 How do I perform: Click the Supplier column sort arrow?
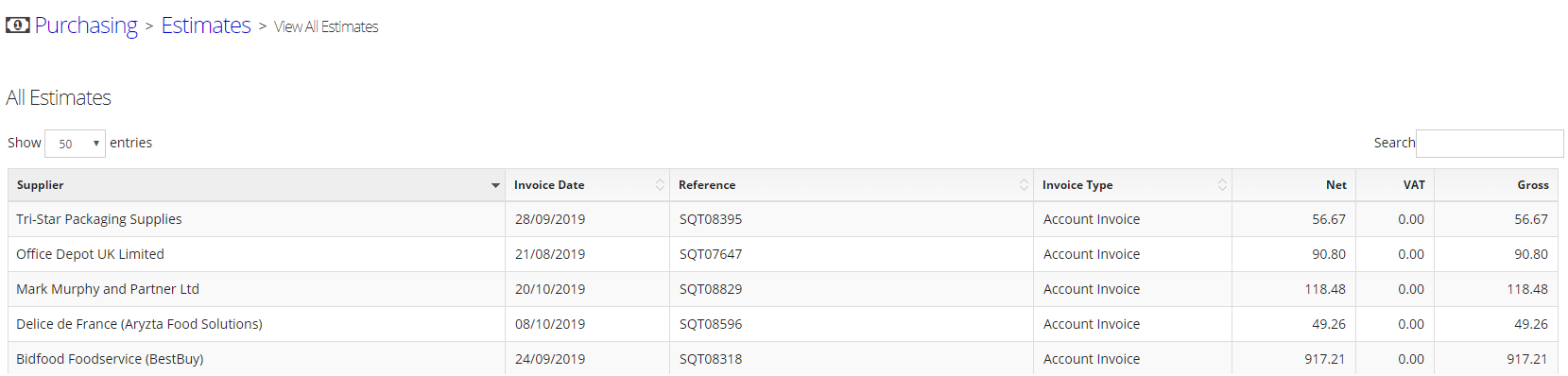pyautogui.click(x=495, y=185)
